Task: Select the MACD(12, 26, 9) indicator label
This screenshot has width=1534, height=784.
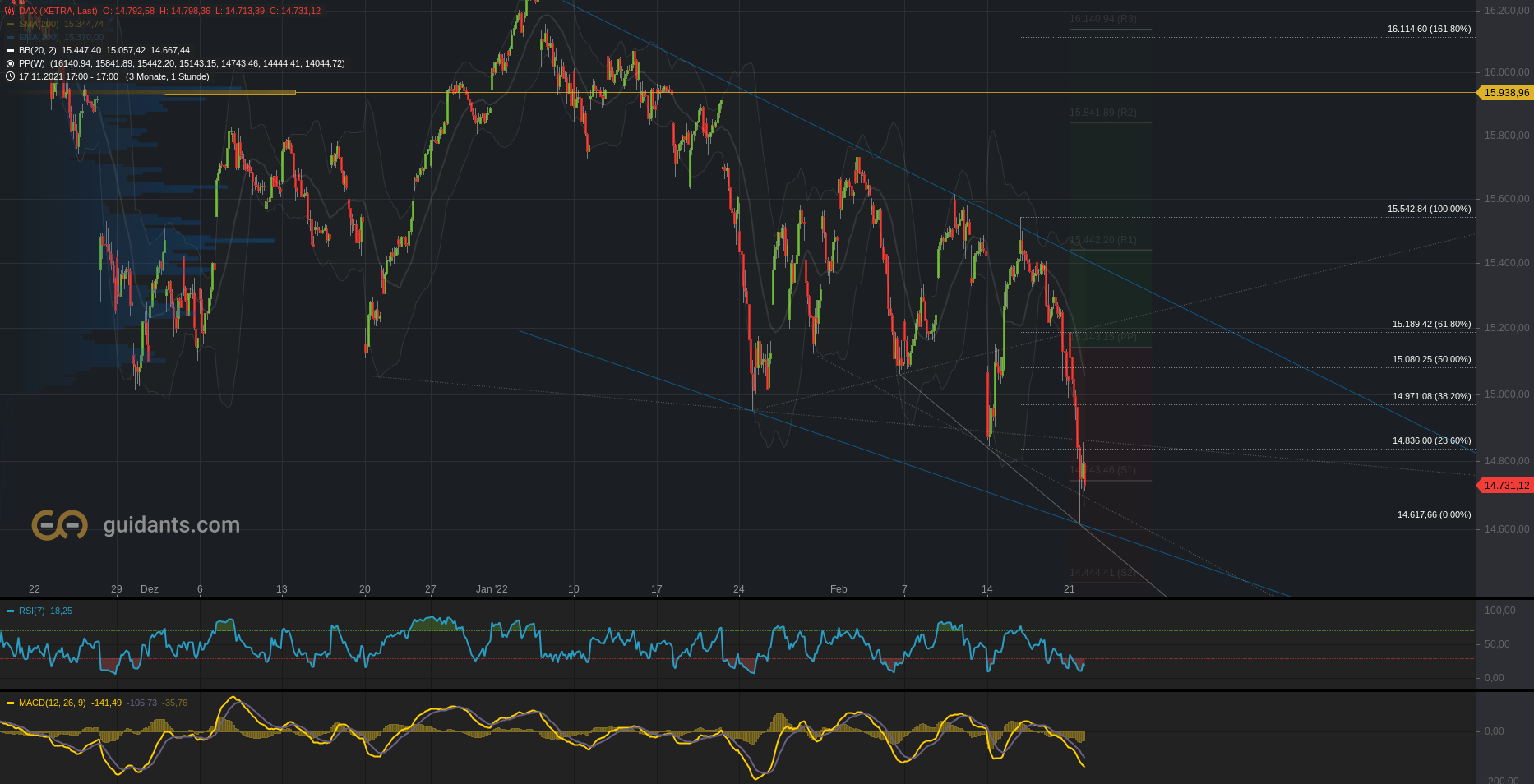Action: [52, 703]
